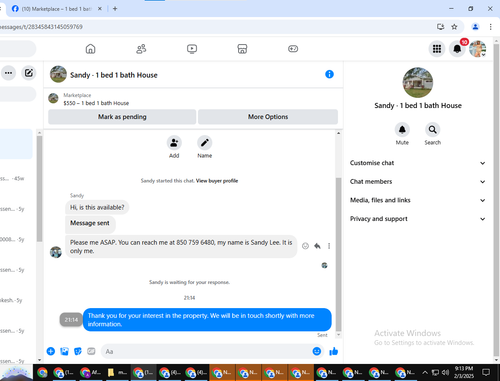
Task: Open a new browser tab
Action: (x=115, y=9)
